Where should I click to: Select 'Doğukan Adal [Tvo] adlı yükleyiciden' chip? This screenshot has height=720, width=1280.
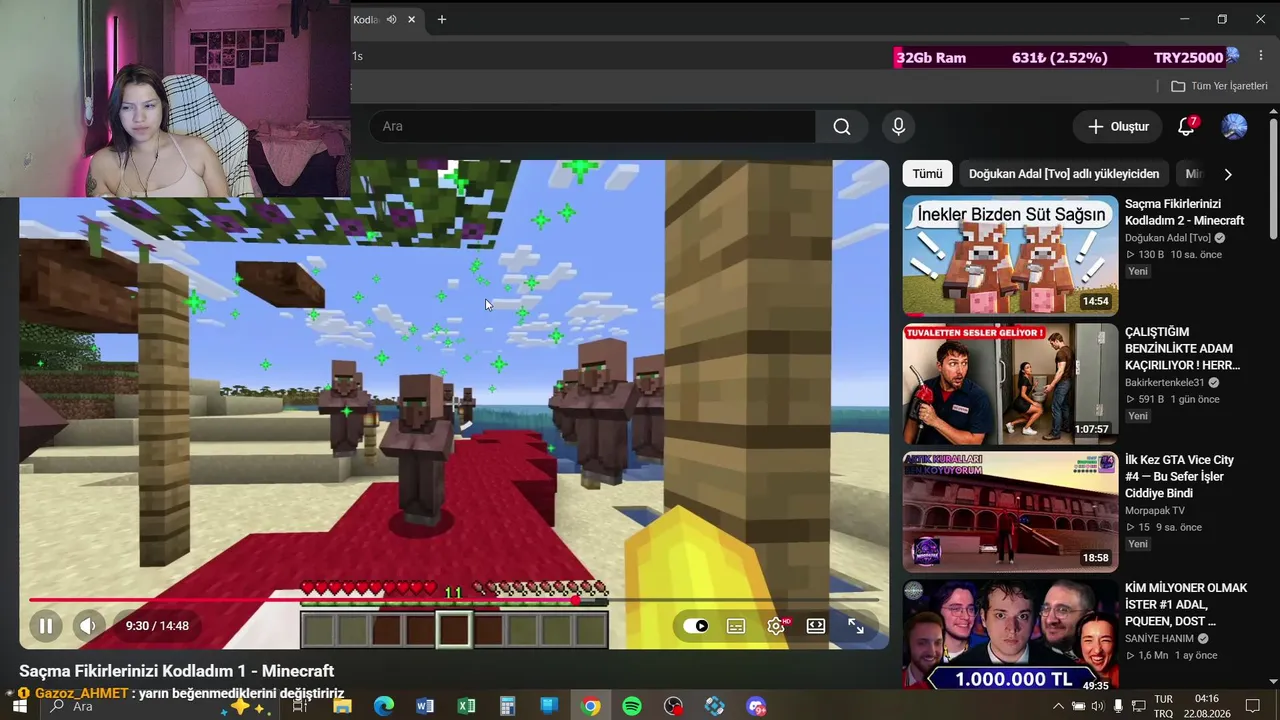1064,174
